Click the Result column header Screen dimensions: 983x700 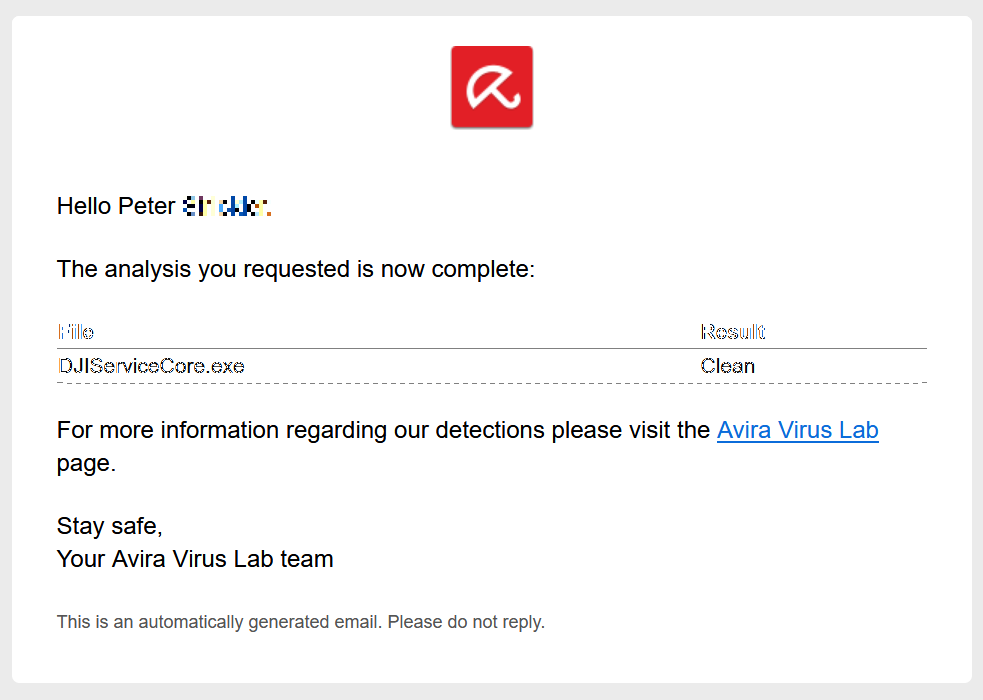732,332
